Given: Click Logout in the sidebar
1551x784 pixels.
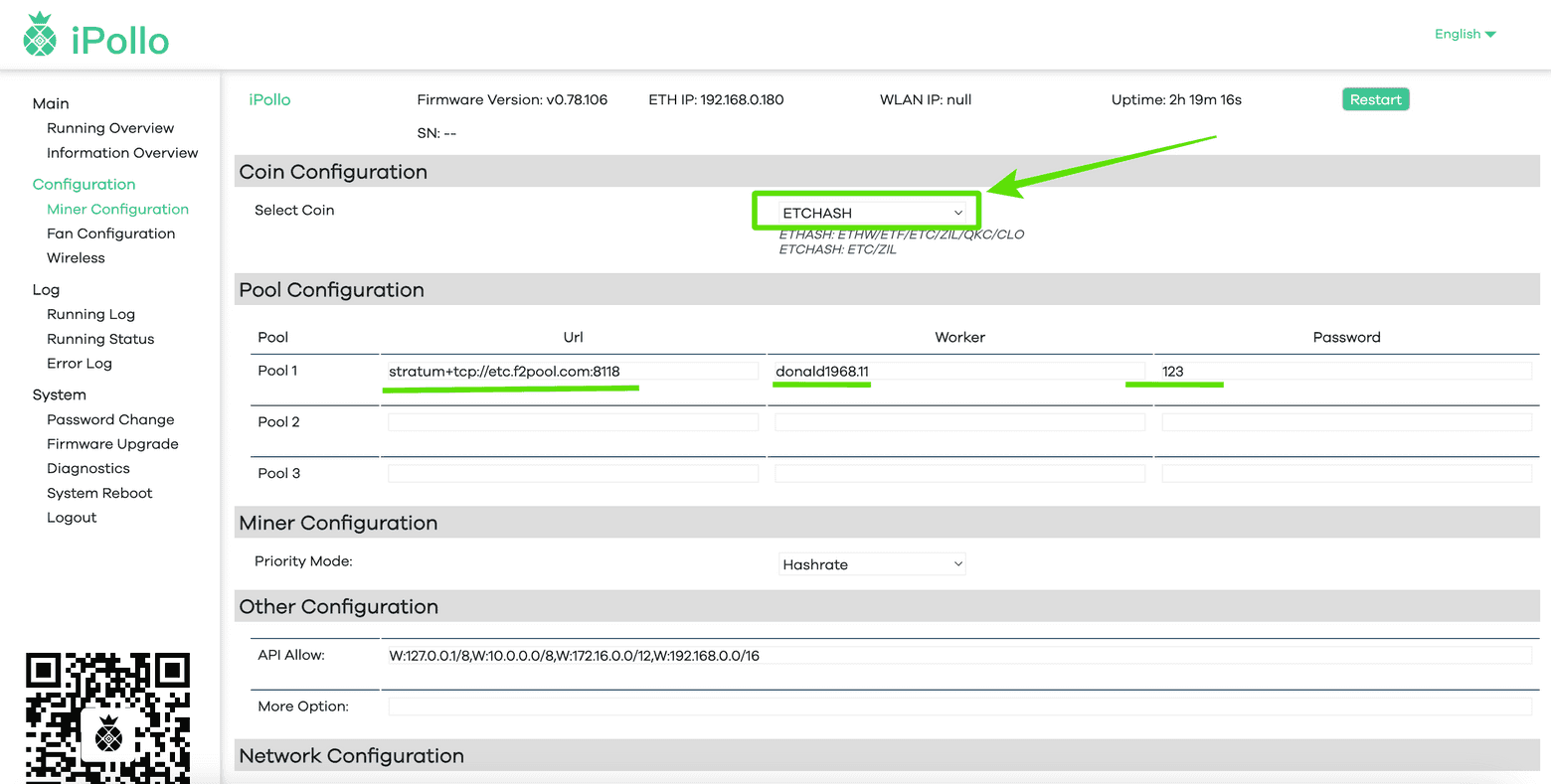Looking at the screenshot, I should coord(72,518).
